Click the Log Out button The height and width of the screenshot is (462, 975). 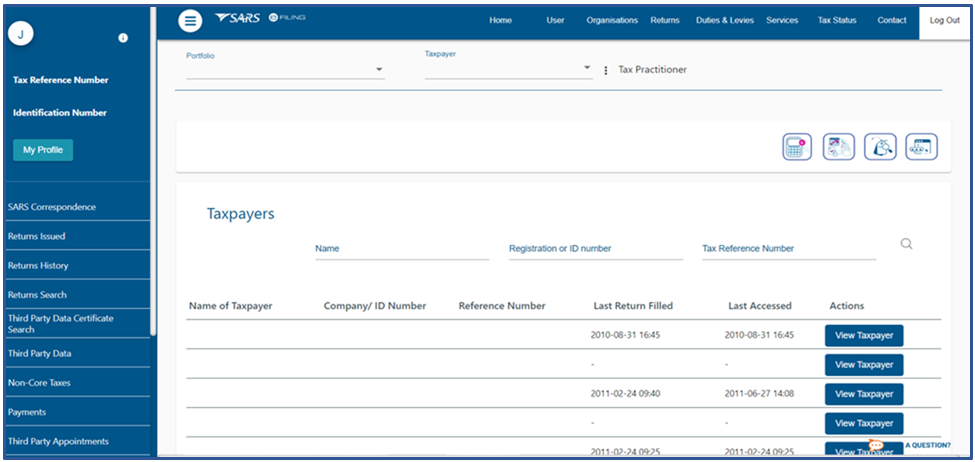[x=944, y=21]
